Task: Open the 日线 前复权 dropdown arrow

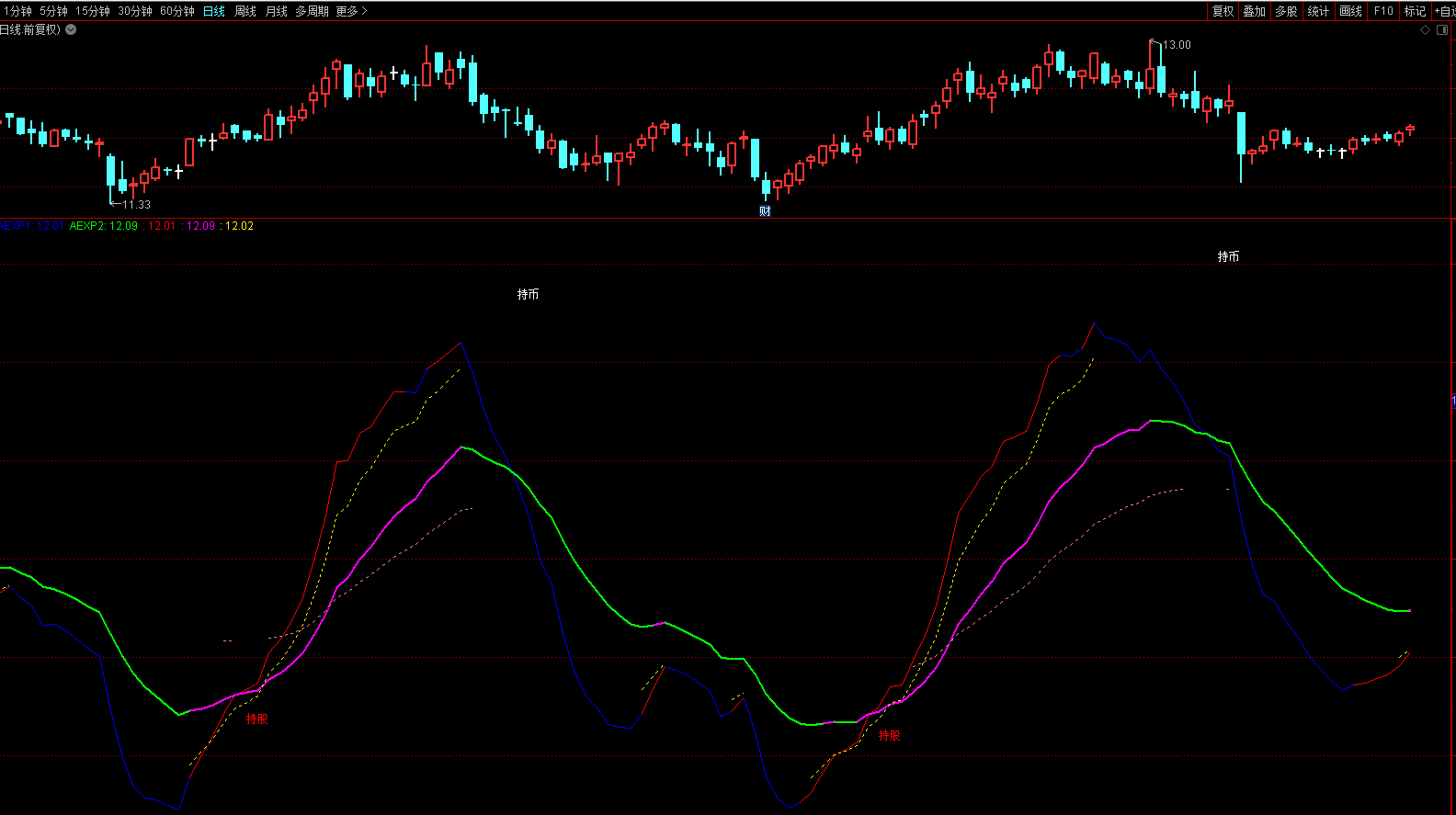Action: tap(72, 29)
